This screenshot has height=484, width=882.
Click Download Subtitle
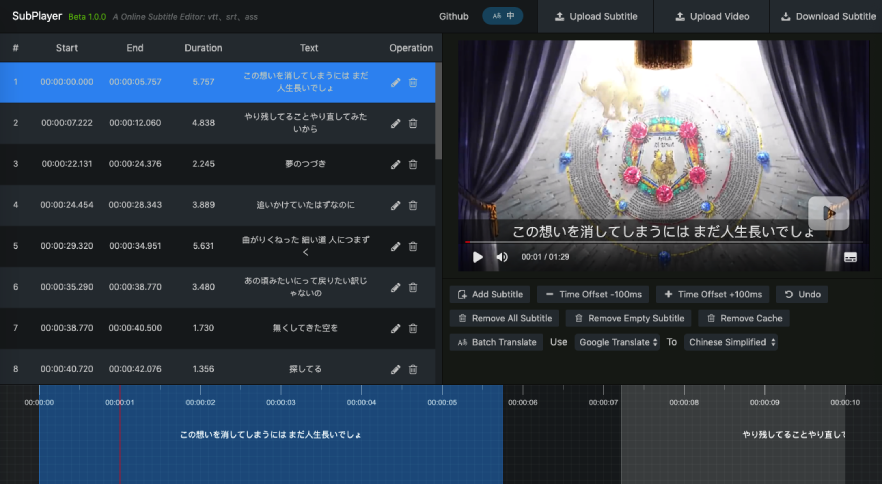coord(827,16)
